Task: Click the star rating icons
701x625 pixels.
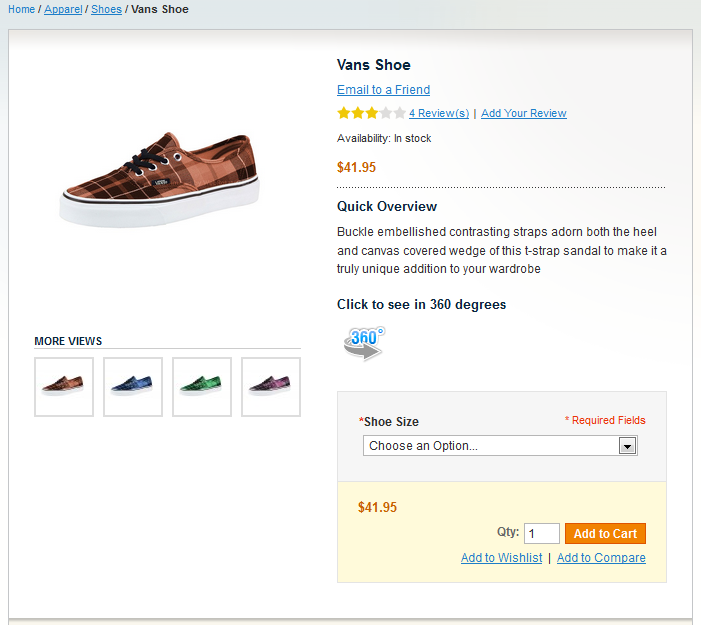Action: 372,113
